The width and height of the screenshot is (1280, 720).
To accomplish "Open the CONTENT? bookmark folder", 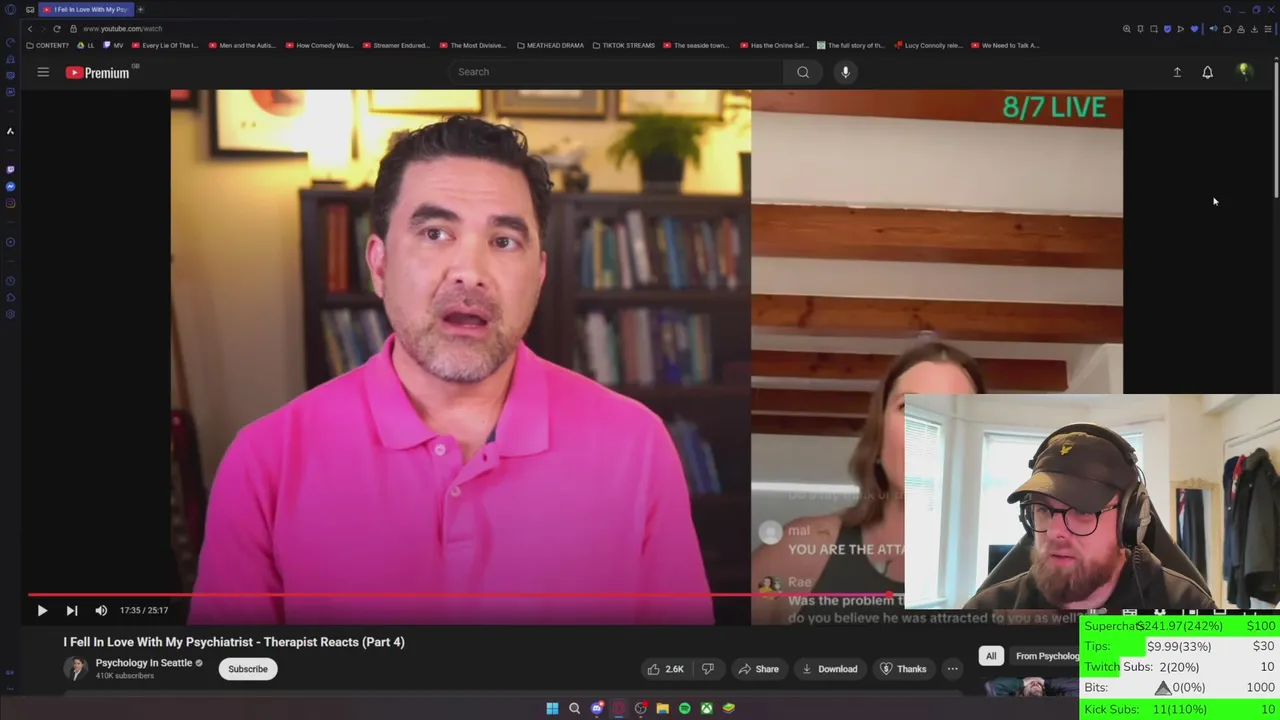I will (x=48, y=45).
